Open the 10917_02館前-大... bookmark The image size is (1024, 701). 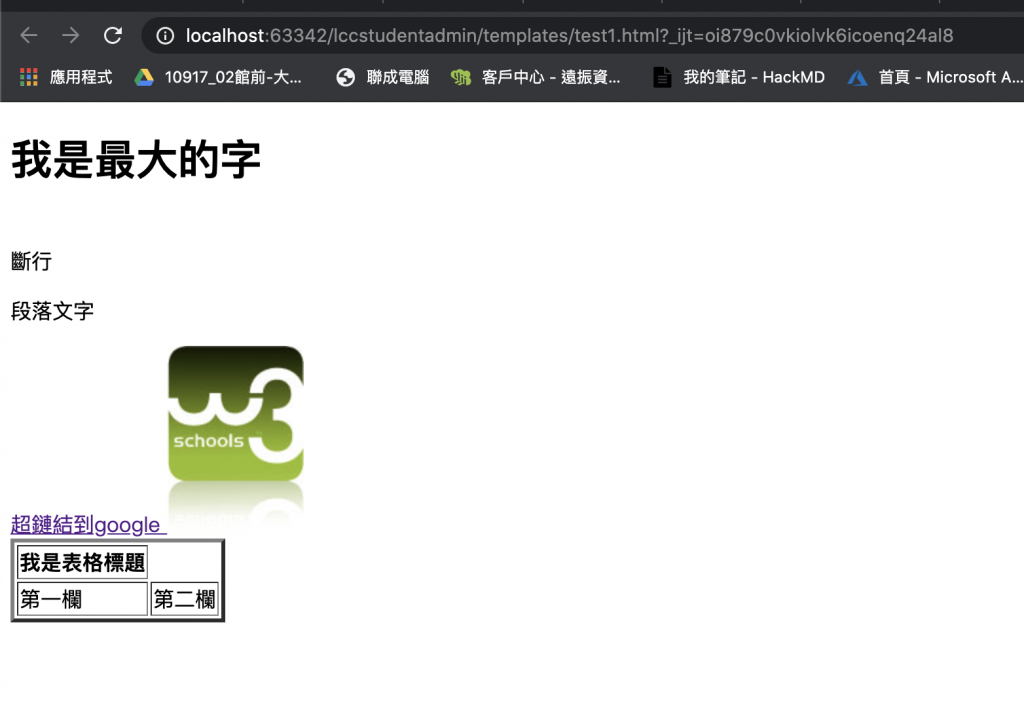coord(233,77)
